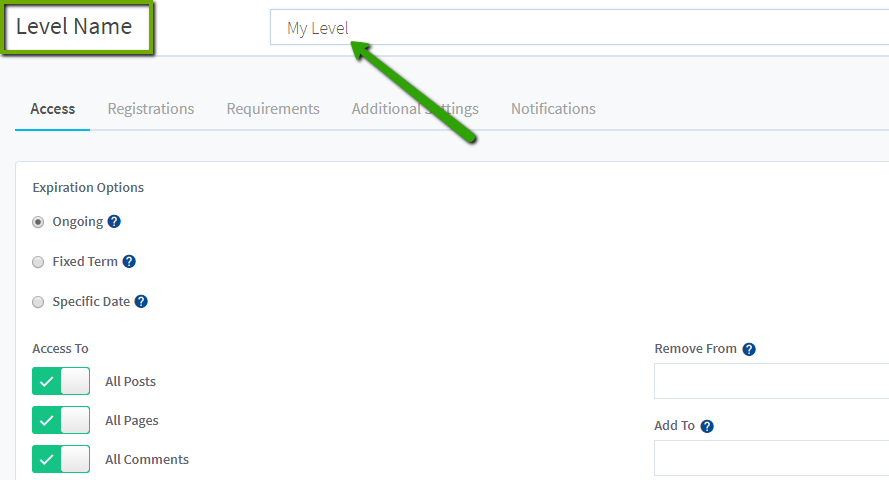This screenshot has width=889, height=480.
Task: Open the Registrations tab
Action: (x=151, y=109)
